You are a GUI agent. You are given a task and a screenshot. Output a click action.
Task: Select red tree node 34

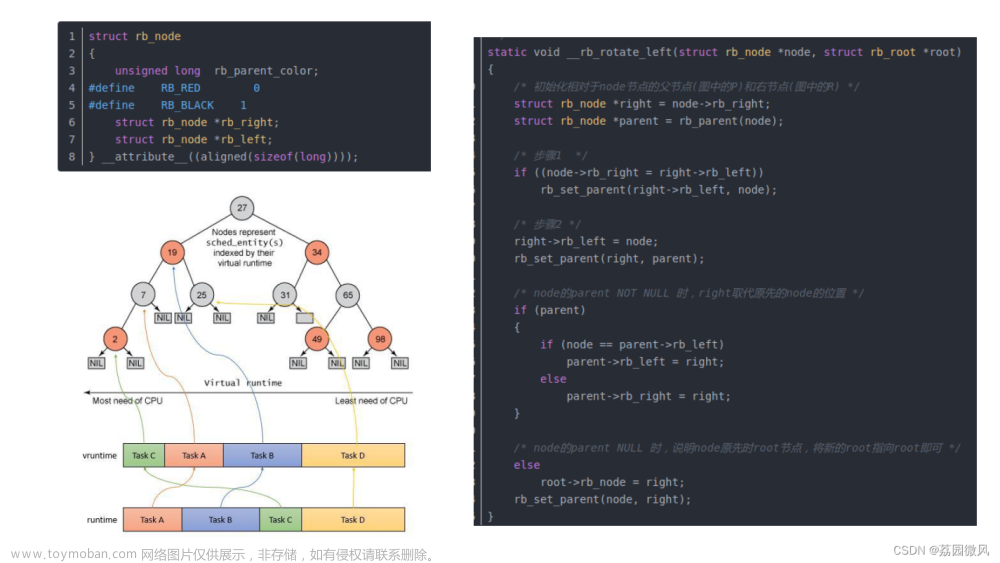[x=317, y=252]
